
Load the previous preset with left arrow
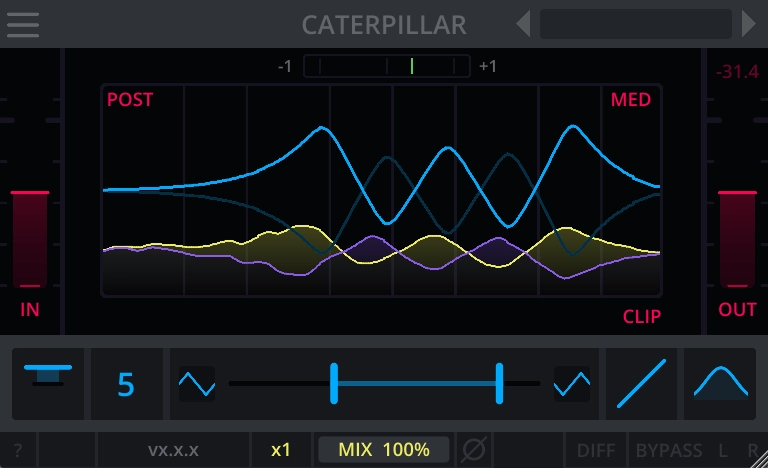tap(524, 24)
